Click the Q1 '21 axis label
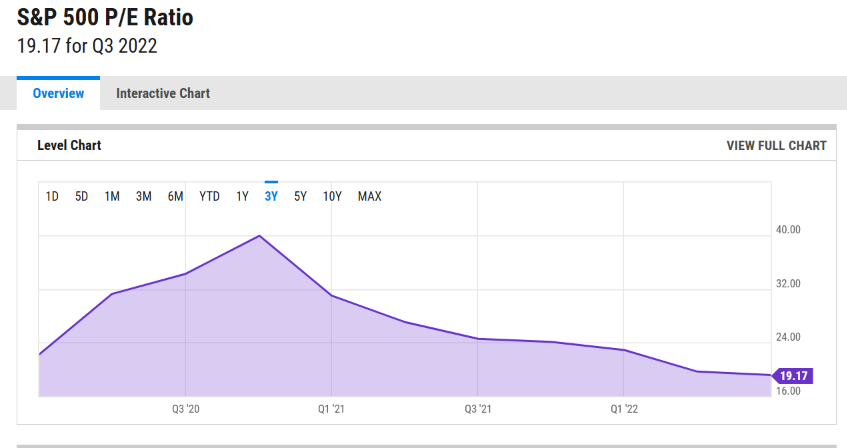Viewport: 847px width, 448px height. (331, 409)
